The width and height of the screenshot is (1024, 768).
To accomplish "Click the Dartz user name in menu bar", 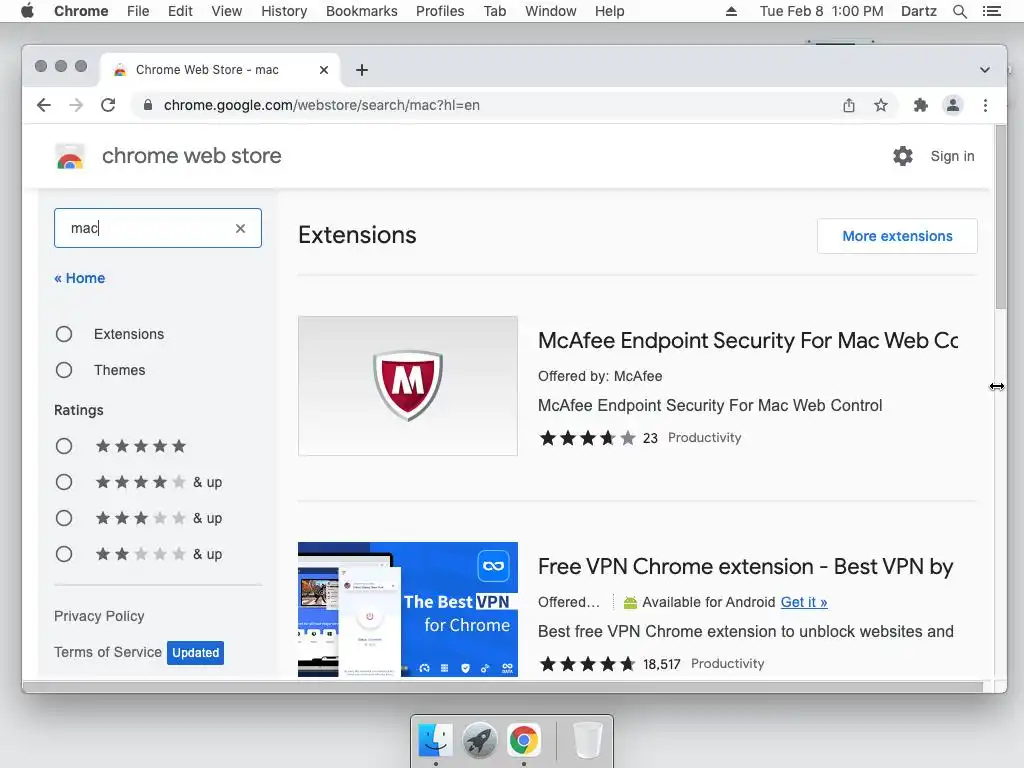I will 918,11.
